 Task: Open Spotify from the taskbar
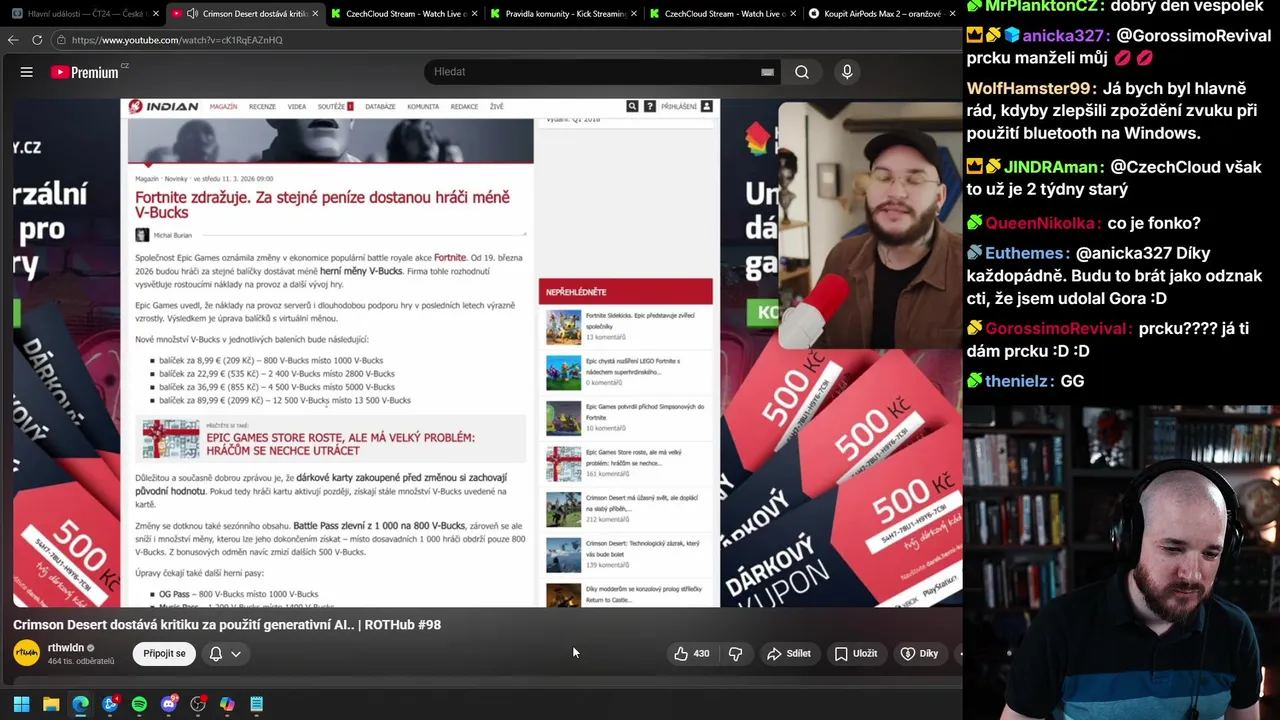[139, 704]
